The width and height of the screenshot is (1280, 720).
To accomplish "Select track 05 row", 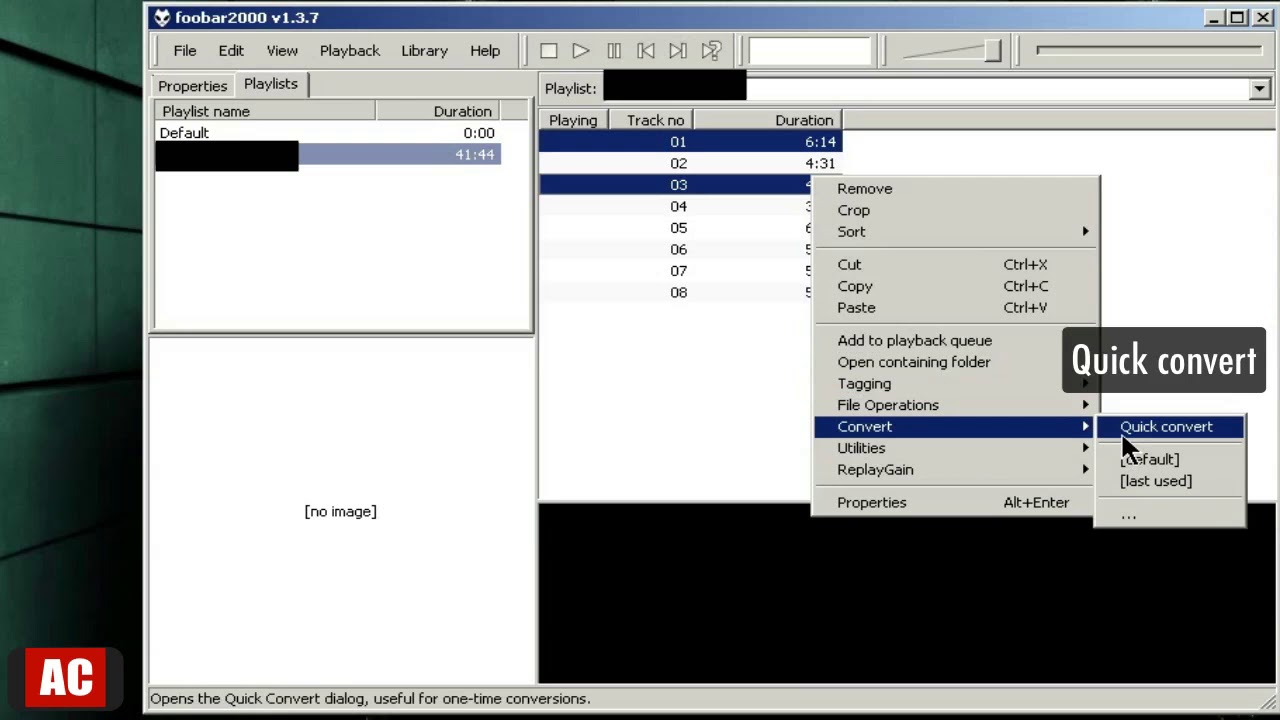I will coord(676,228).
